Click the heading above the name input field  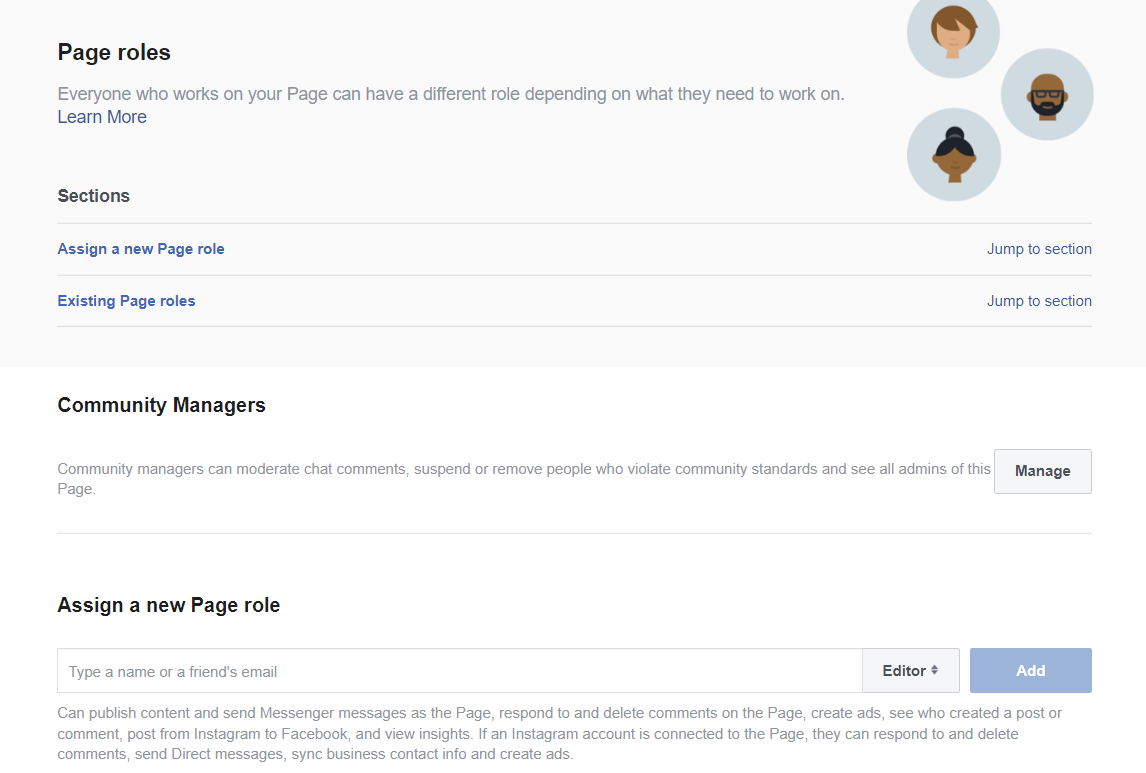tap(169, 605)
